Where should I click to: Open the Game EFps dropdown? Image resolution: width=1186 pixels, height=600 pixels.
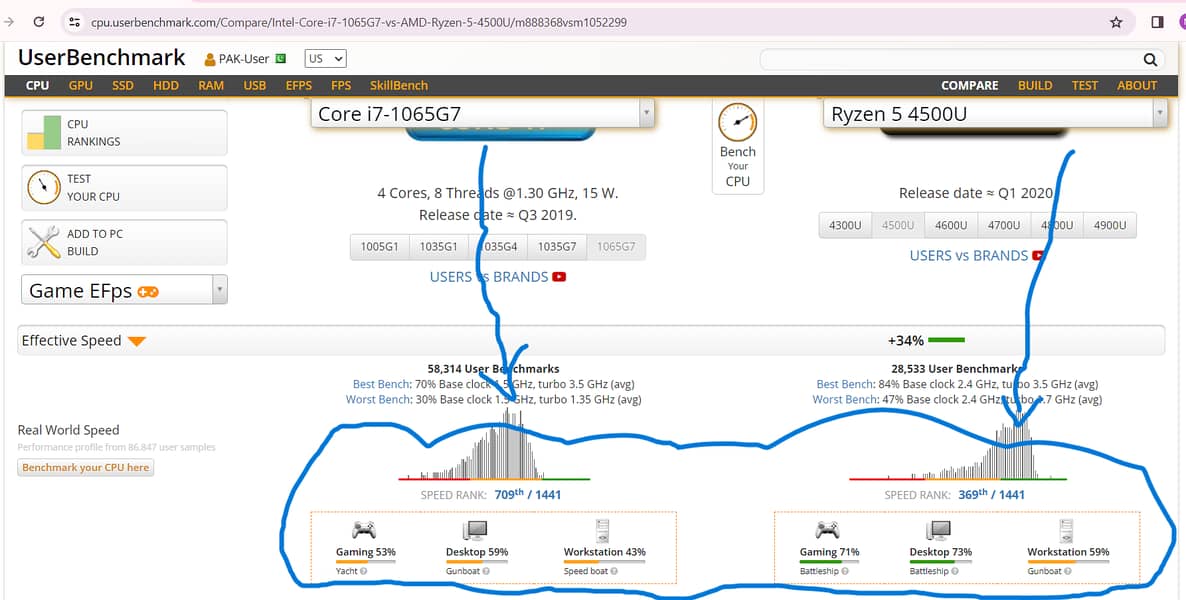219,291
